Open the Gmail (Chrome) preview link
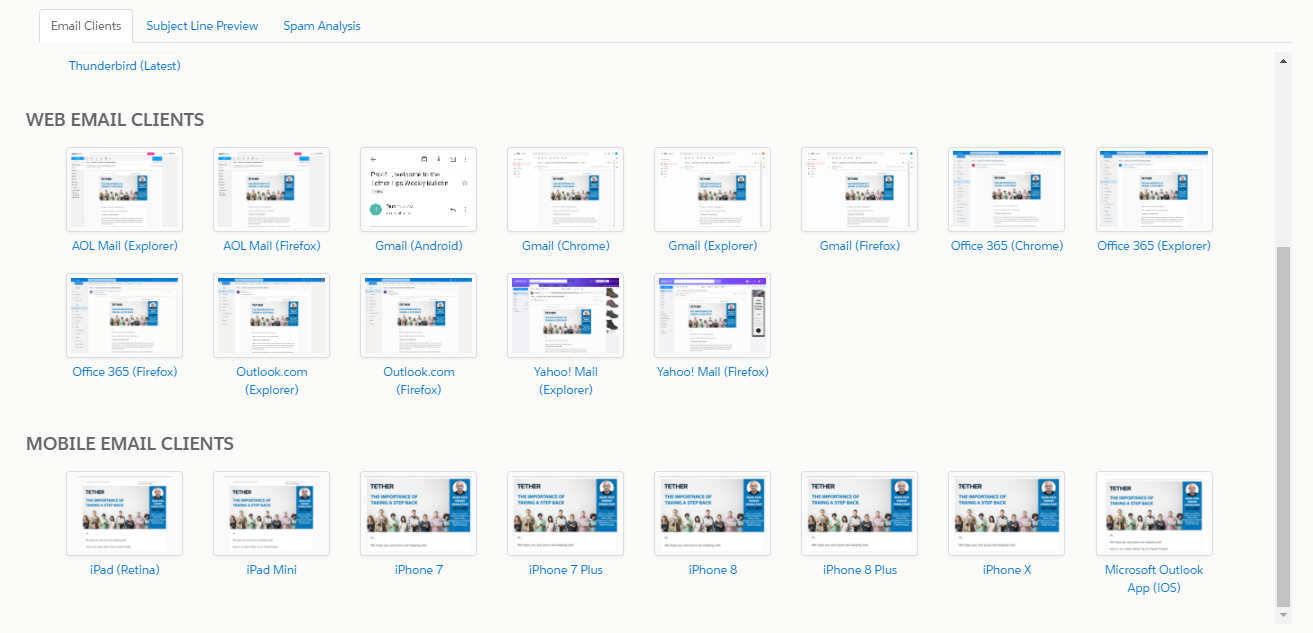 tap(565, 245)
